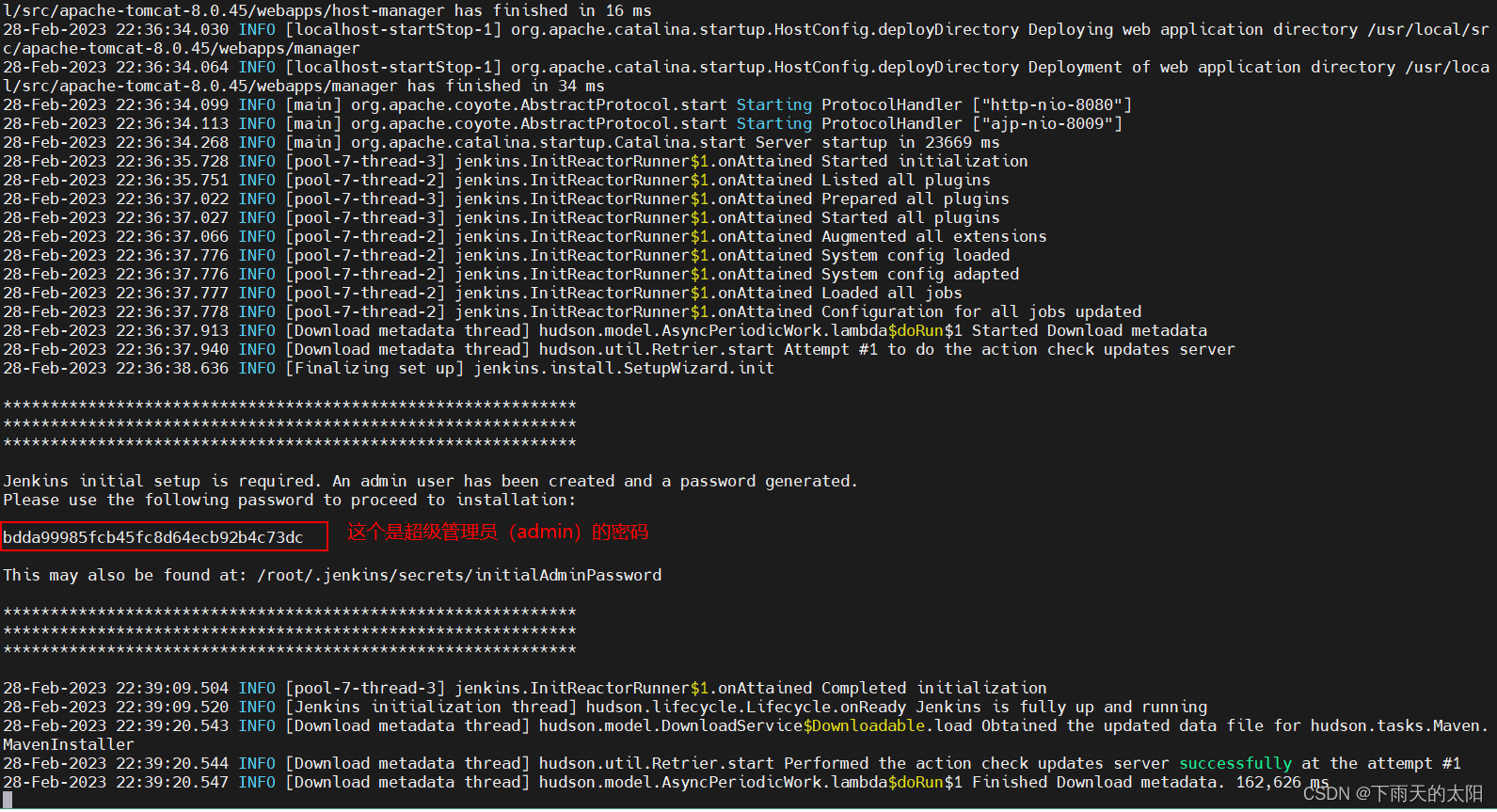The height and width of the screenshot is (812, 1497).
Task: Click the 'System config loaded' log message
Action: coord(916,255)
